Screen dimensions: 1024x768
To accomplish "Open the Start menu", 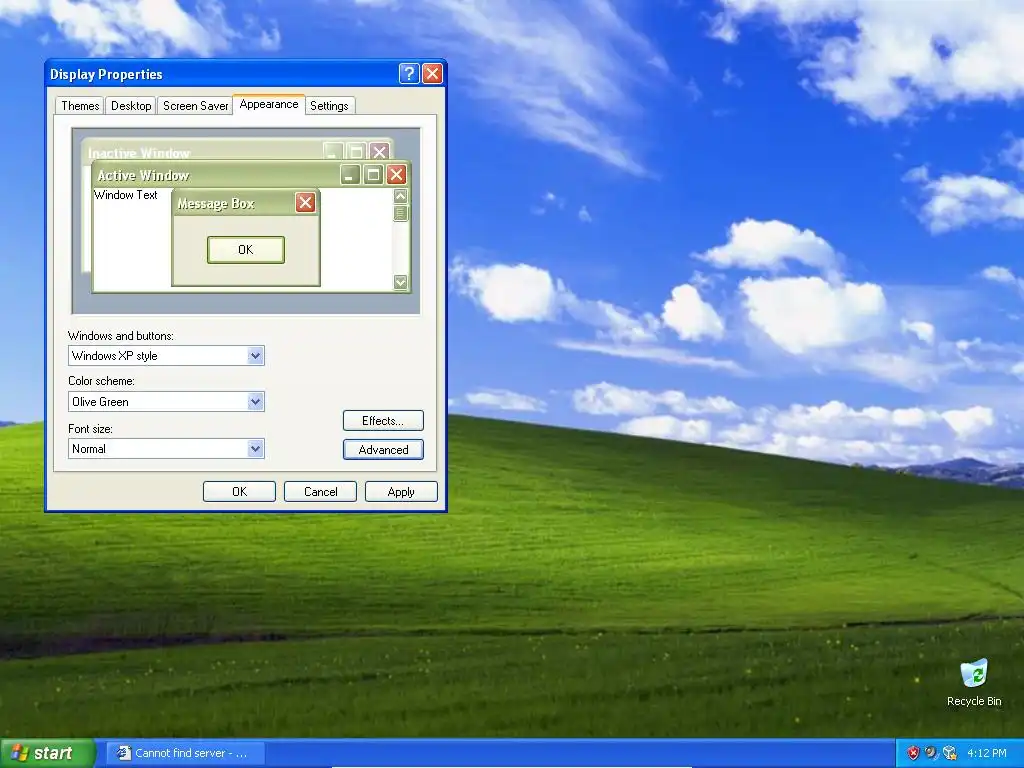I will pos(47,753).
